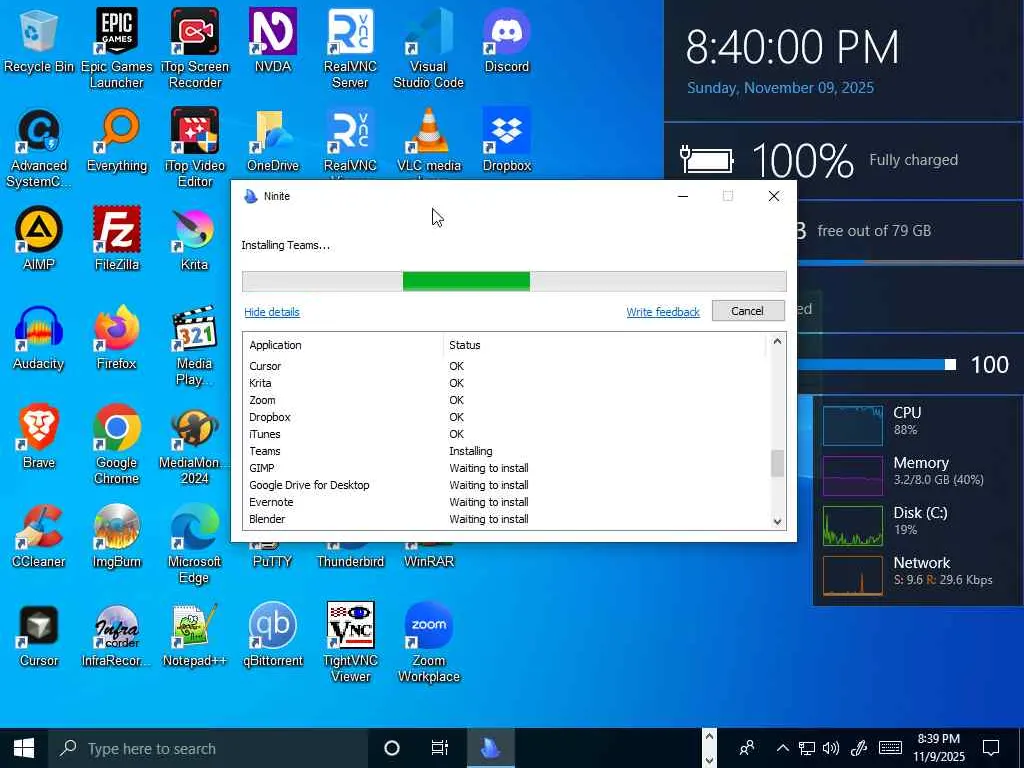This screenshot has width=1024, height=768.
Task: Launch ImgBurn from the desktop
Action: [117, 536]
